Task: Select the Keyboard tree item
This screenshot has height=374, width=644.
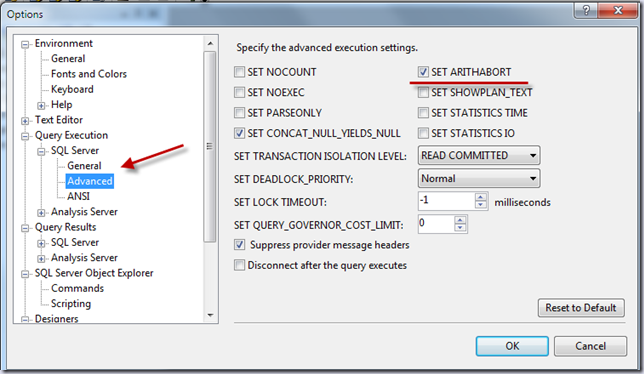Action: tap(72, 89)
